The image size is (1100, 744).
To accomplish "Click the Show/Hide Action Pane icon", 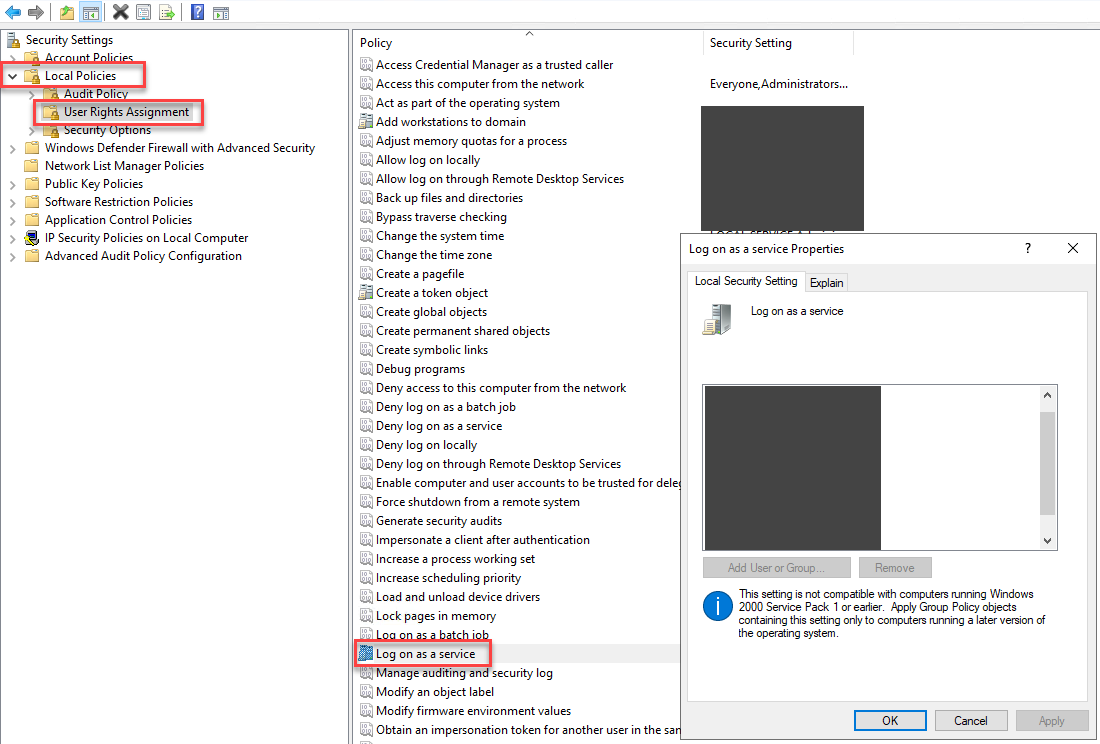I will pos(221,12).
